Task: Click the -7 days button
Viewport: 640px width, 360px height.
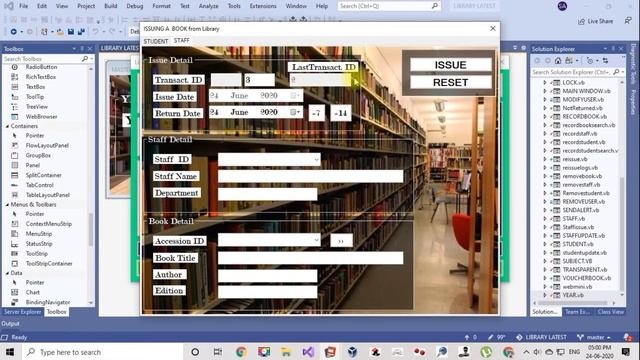Action: coord(316,113)
